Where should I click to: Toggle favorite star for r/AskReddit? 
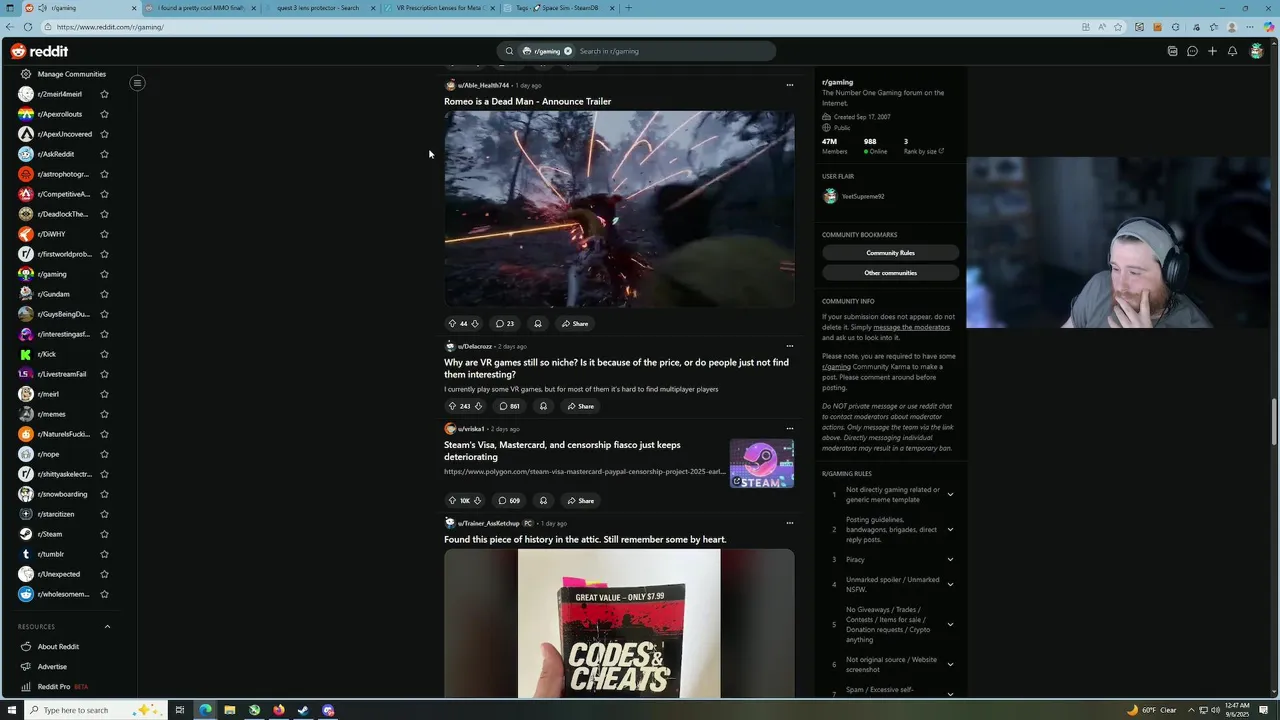[104, 154]
